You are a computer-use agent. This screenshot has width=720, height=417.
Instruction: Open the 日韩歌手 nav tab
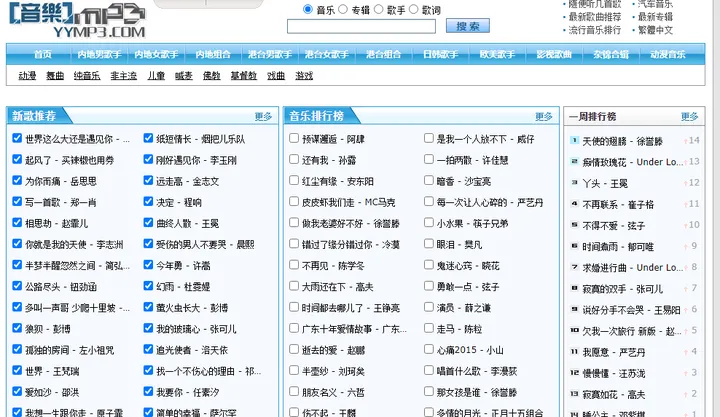tap(440, 54)
